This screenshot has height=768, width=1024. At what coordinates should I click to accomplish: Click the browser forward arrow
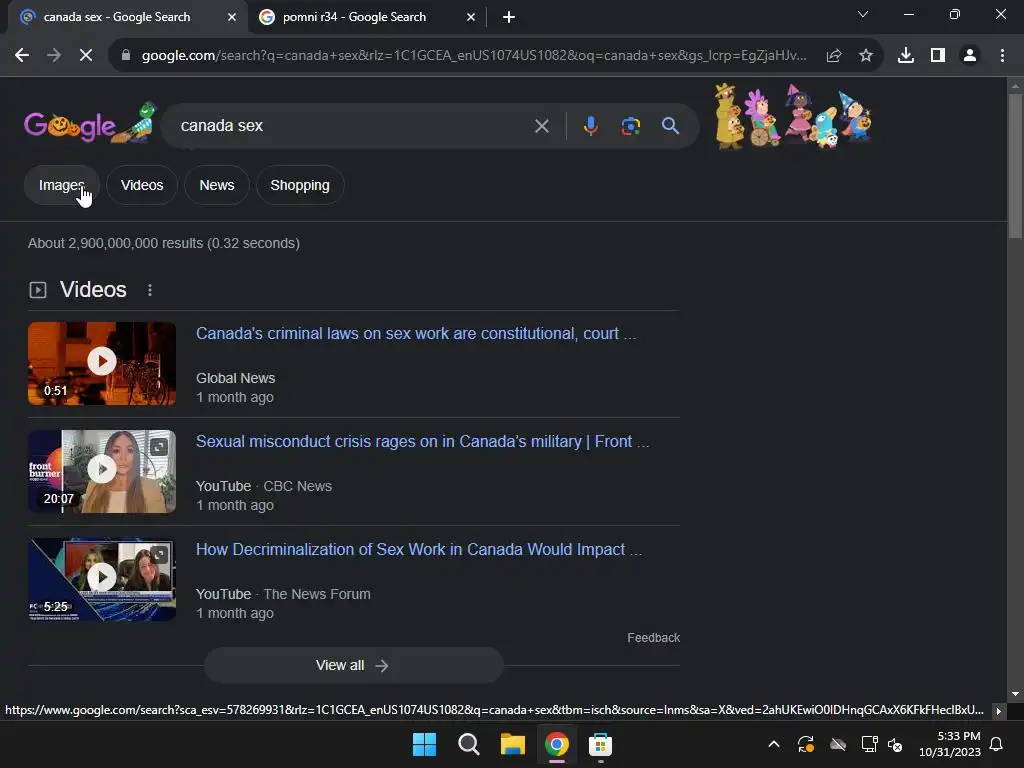click(54, 56)
